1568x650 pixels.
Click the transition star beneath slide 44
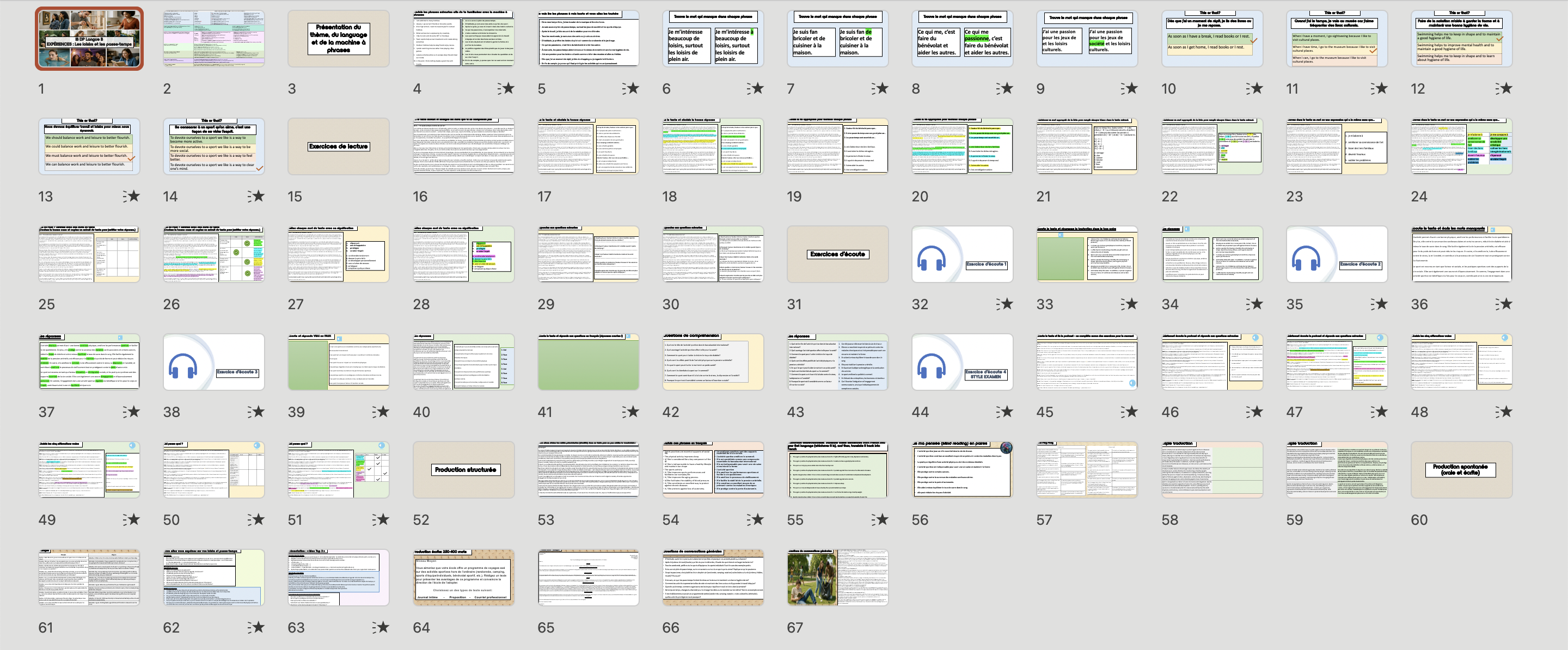point(1005,412)
